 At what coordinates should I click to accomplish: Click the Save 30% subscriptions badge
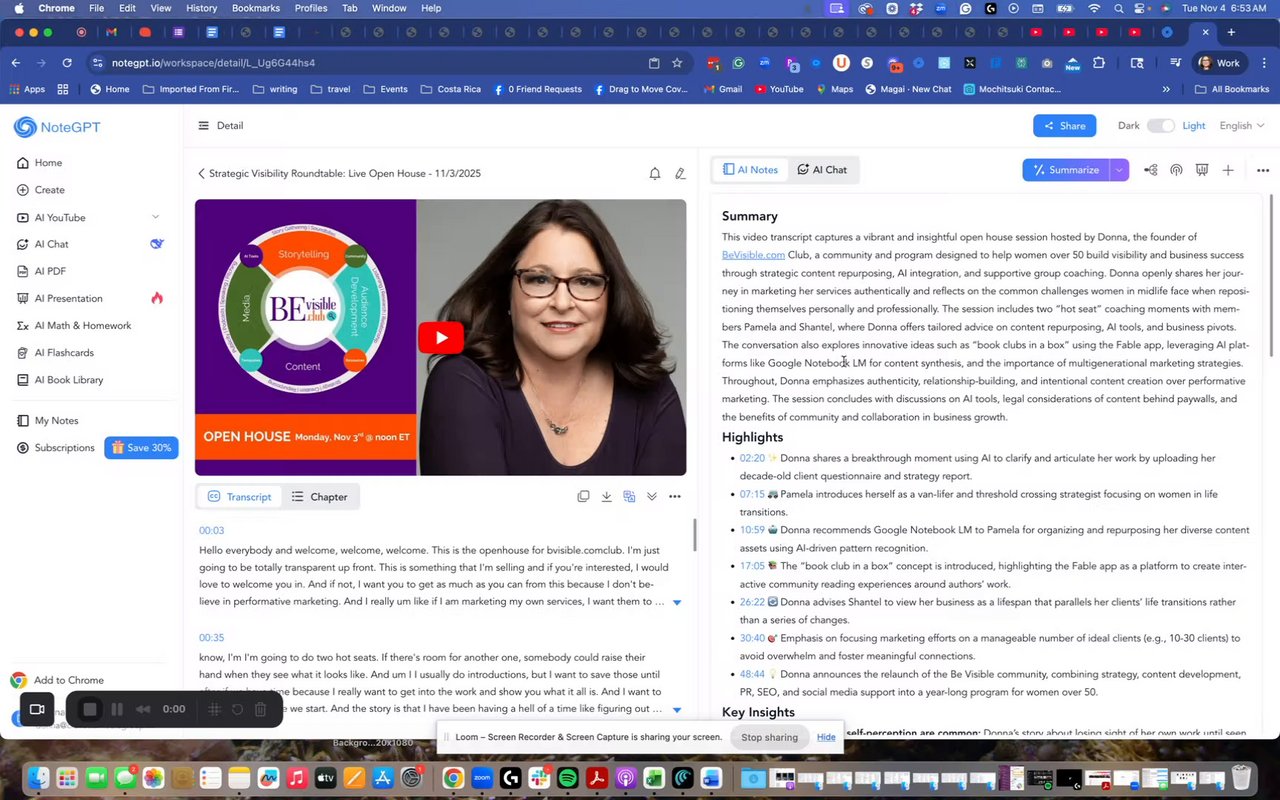[x=141, y=448]
